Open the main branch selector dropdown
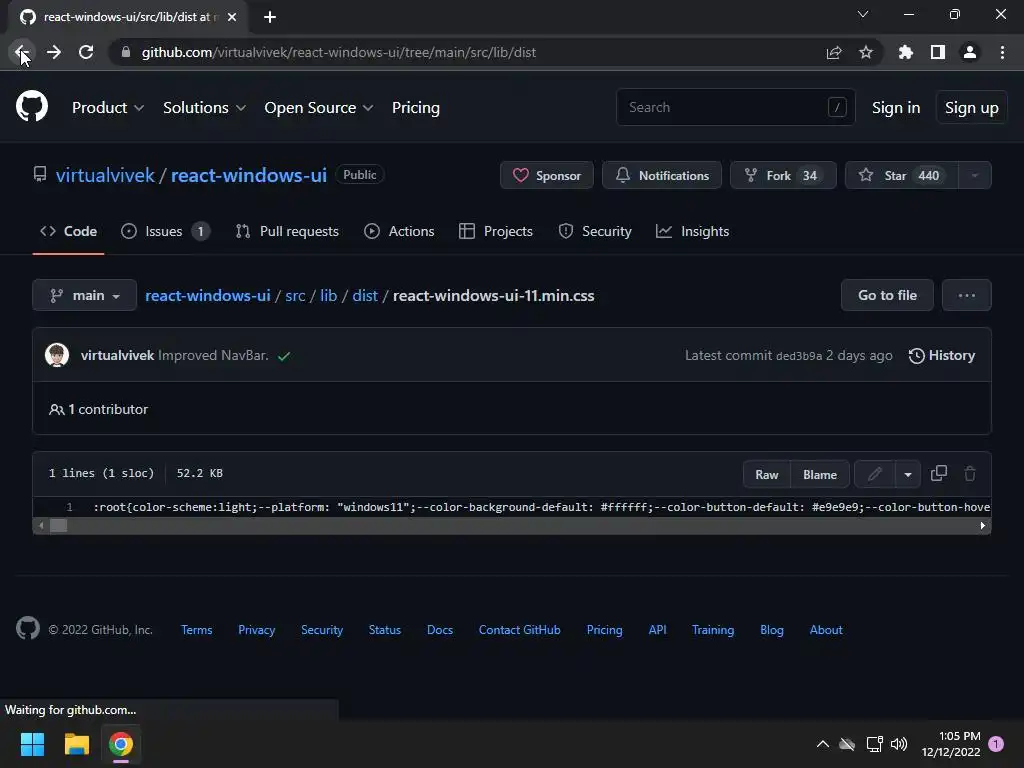This screenshot has width=1024, height=768. (84, 295)
